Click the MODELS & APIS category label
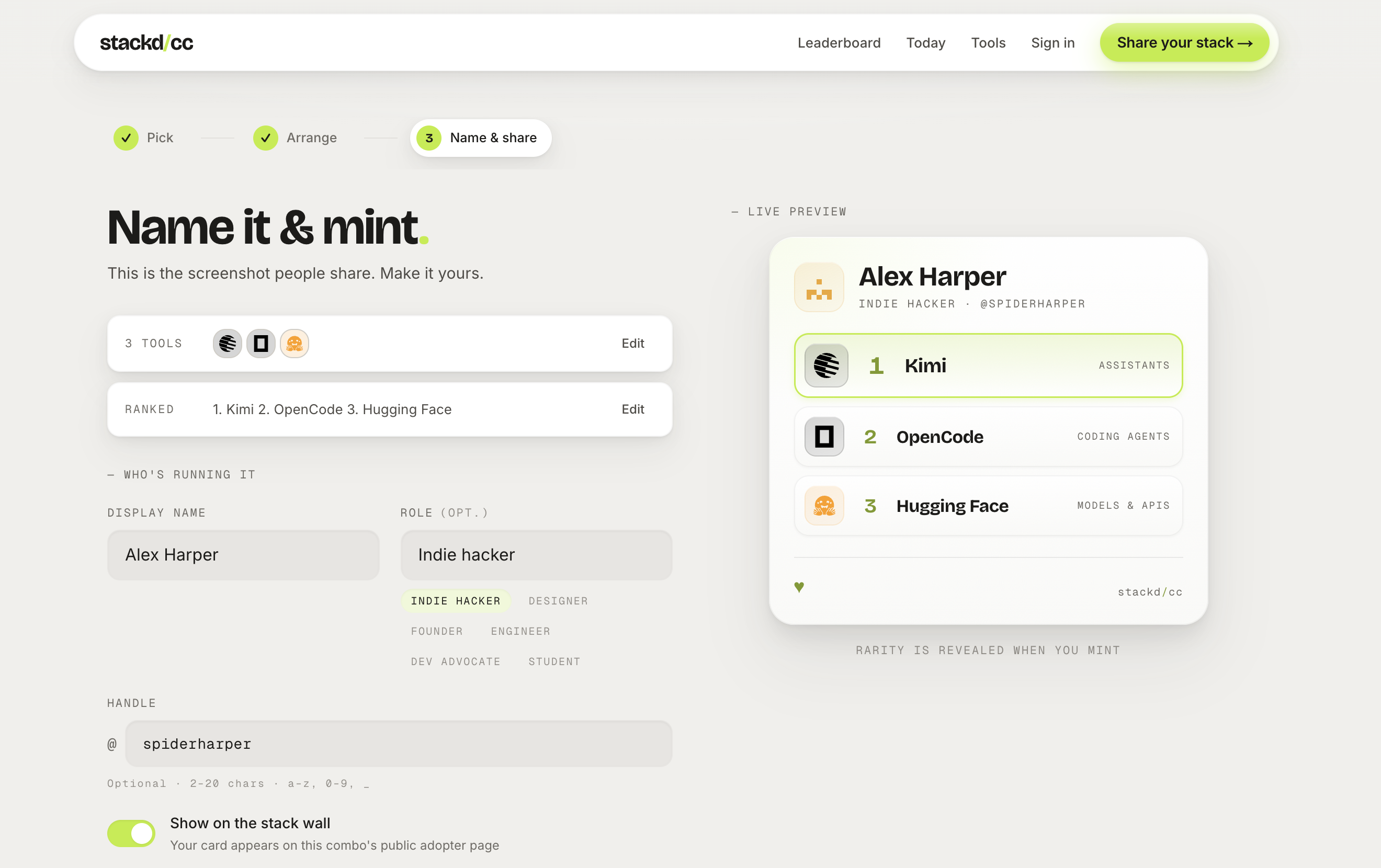 pos(1123,505)
